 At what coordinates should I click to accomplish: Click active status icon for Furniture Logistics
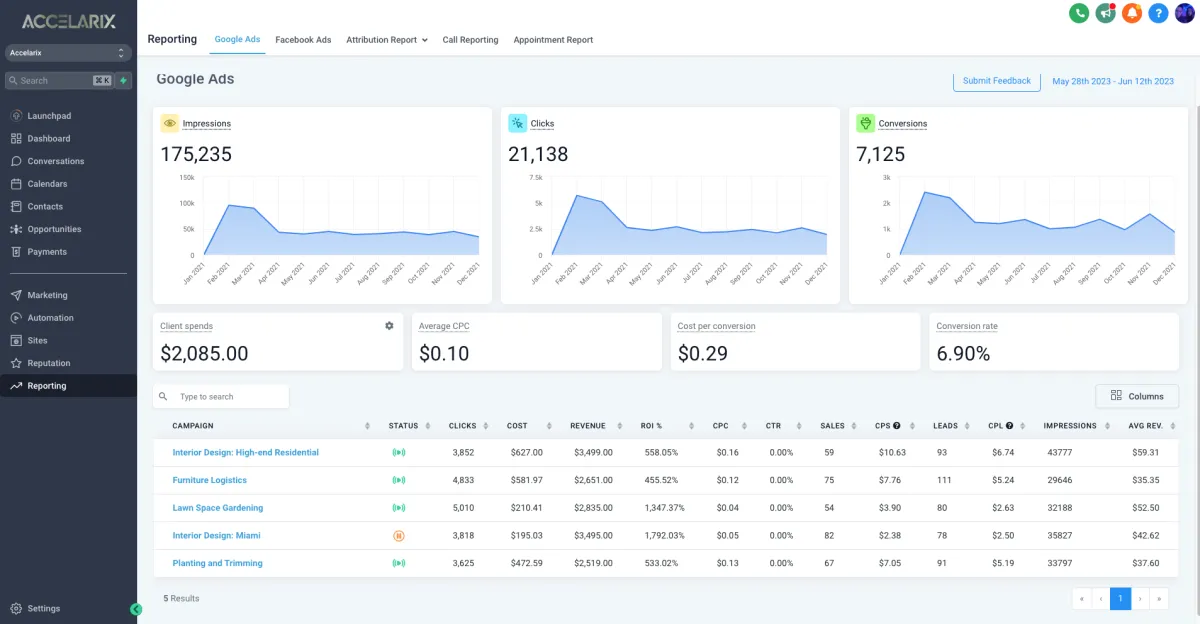tap(399, 480)
